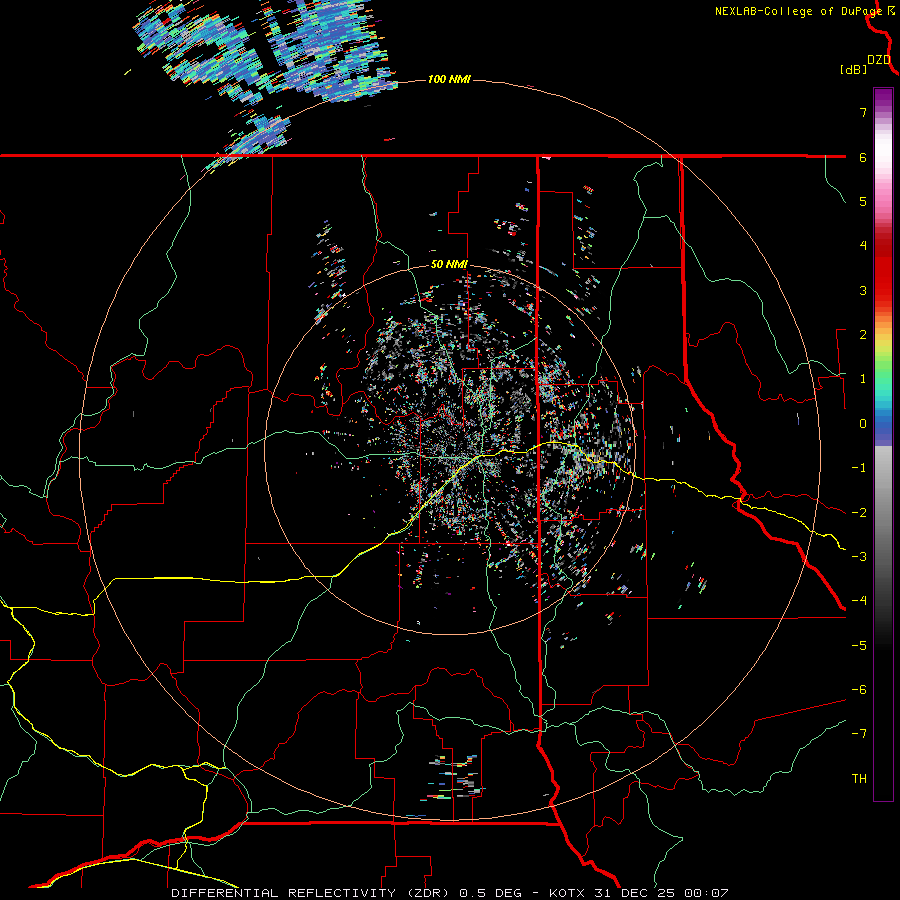Image resolution: width=900 pixels, height=900 pixels.
Task: Click the -5 value on the colorbar scale
Action: pyautogui.click(x=859, y=646)
